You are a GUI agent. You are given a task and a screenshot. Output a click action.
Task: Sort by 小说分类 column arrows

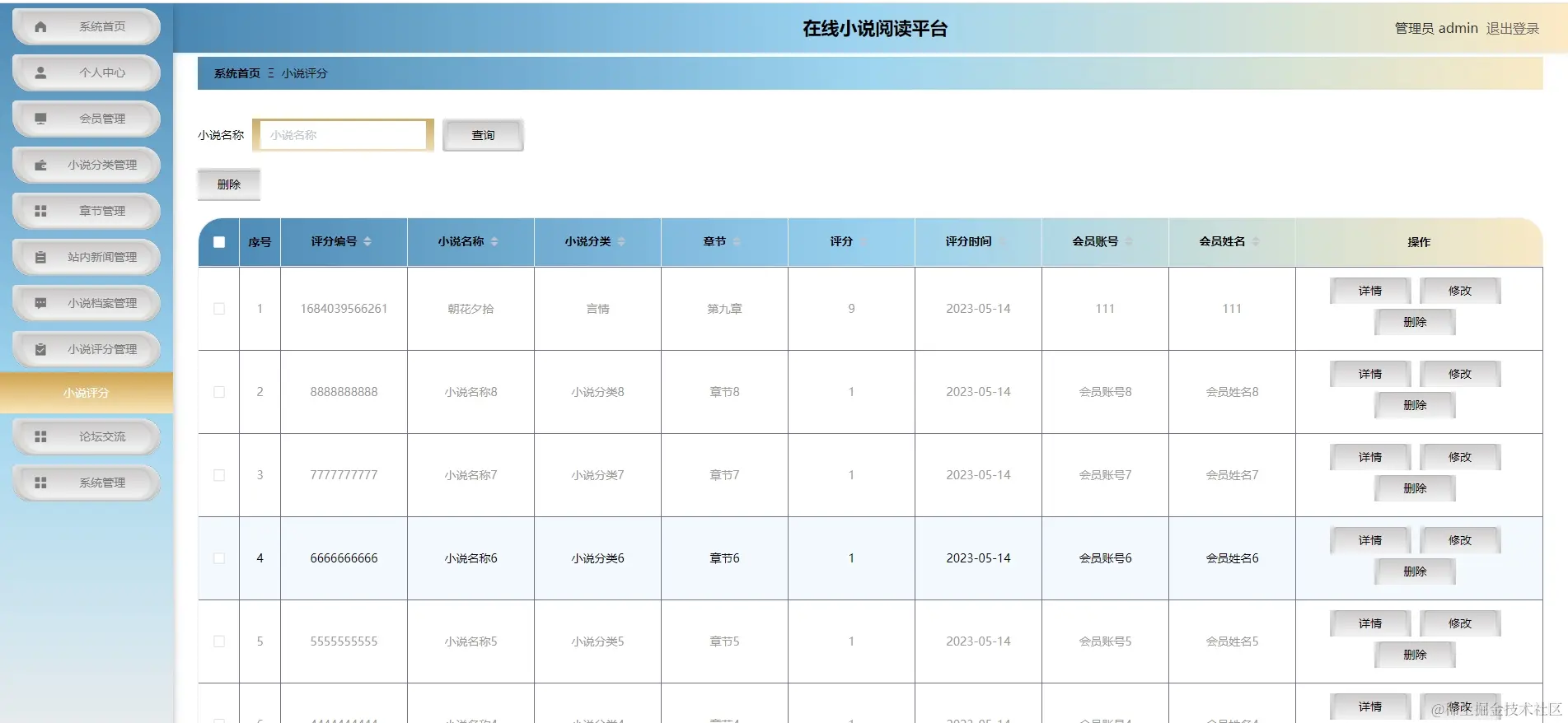click(x=621, y=241)
